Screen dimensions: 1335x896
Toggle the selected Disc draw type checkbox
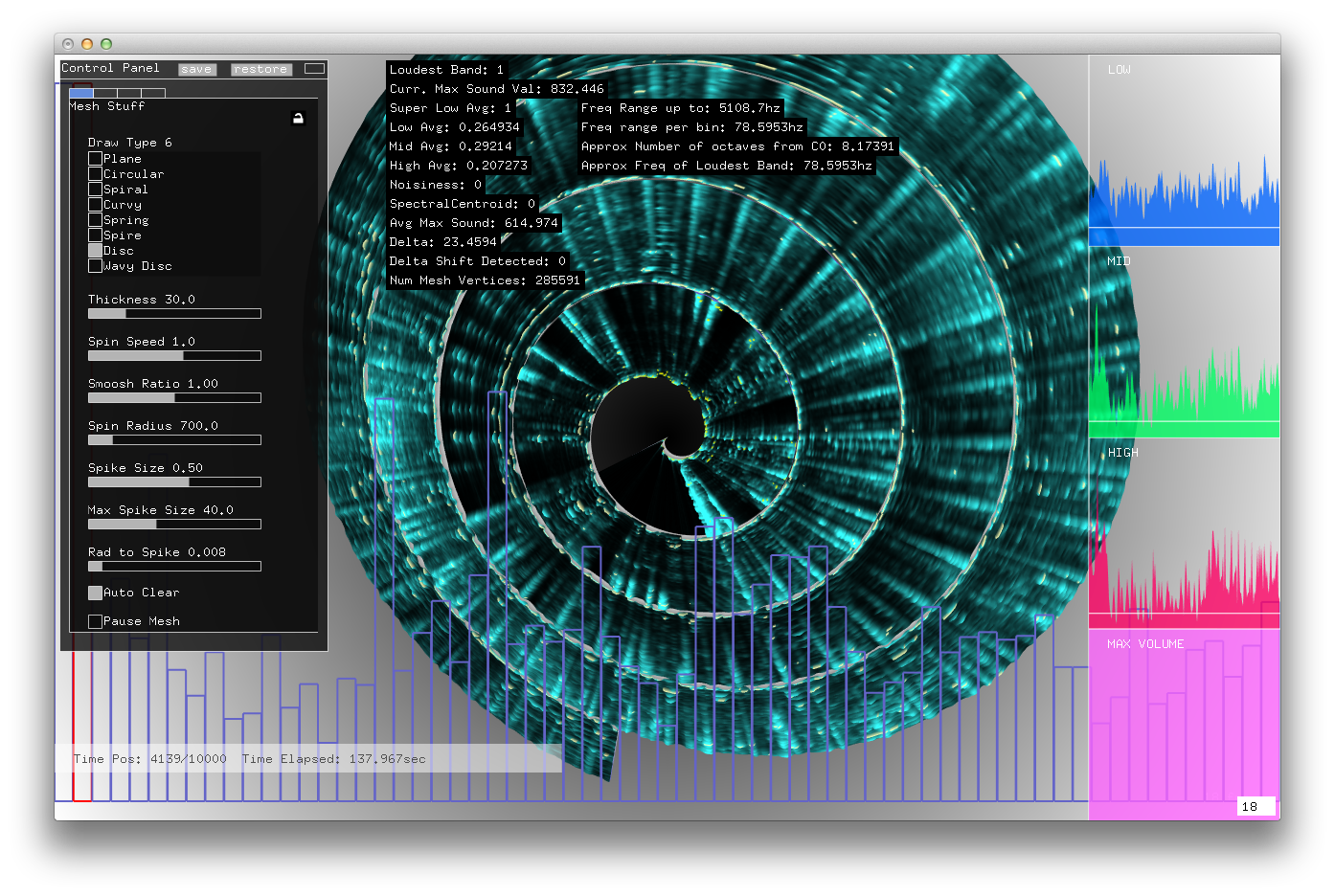95,251
